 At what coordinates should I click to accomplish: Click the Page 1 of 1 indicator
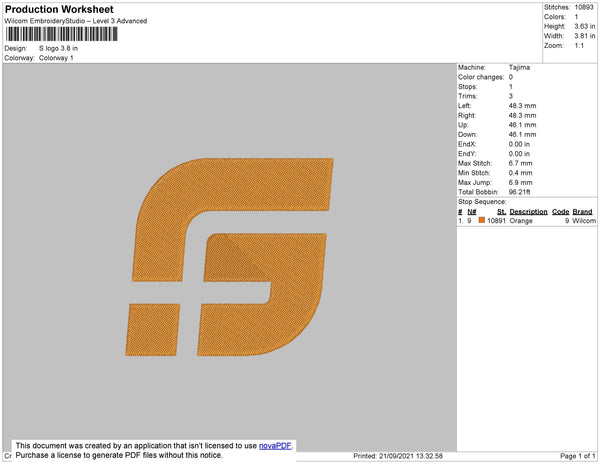click(578, 456)
